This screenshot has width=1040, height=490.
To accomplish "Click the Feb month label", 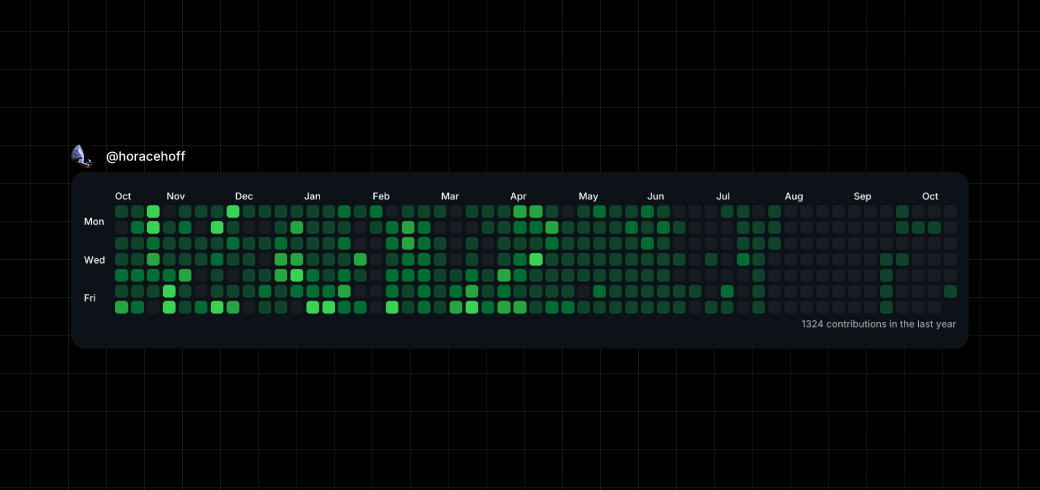I will 381,196.
